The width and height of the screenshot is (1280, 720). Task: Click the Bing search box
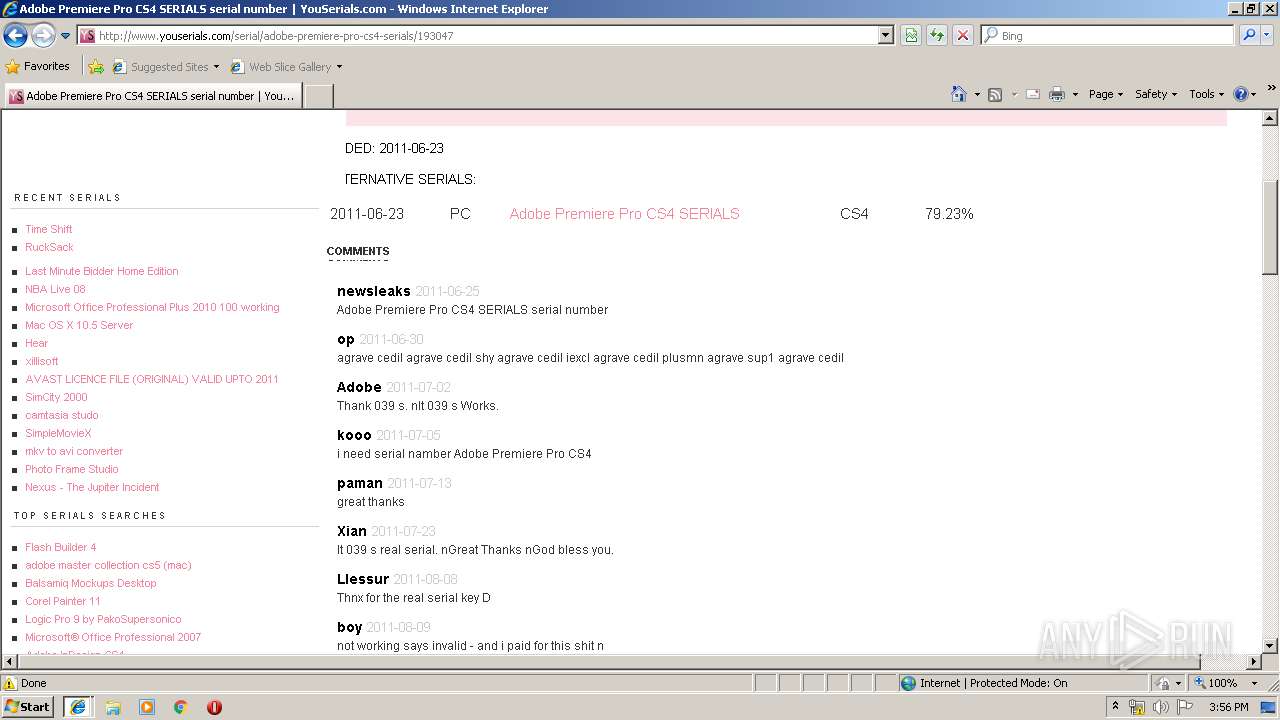1107,35
